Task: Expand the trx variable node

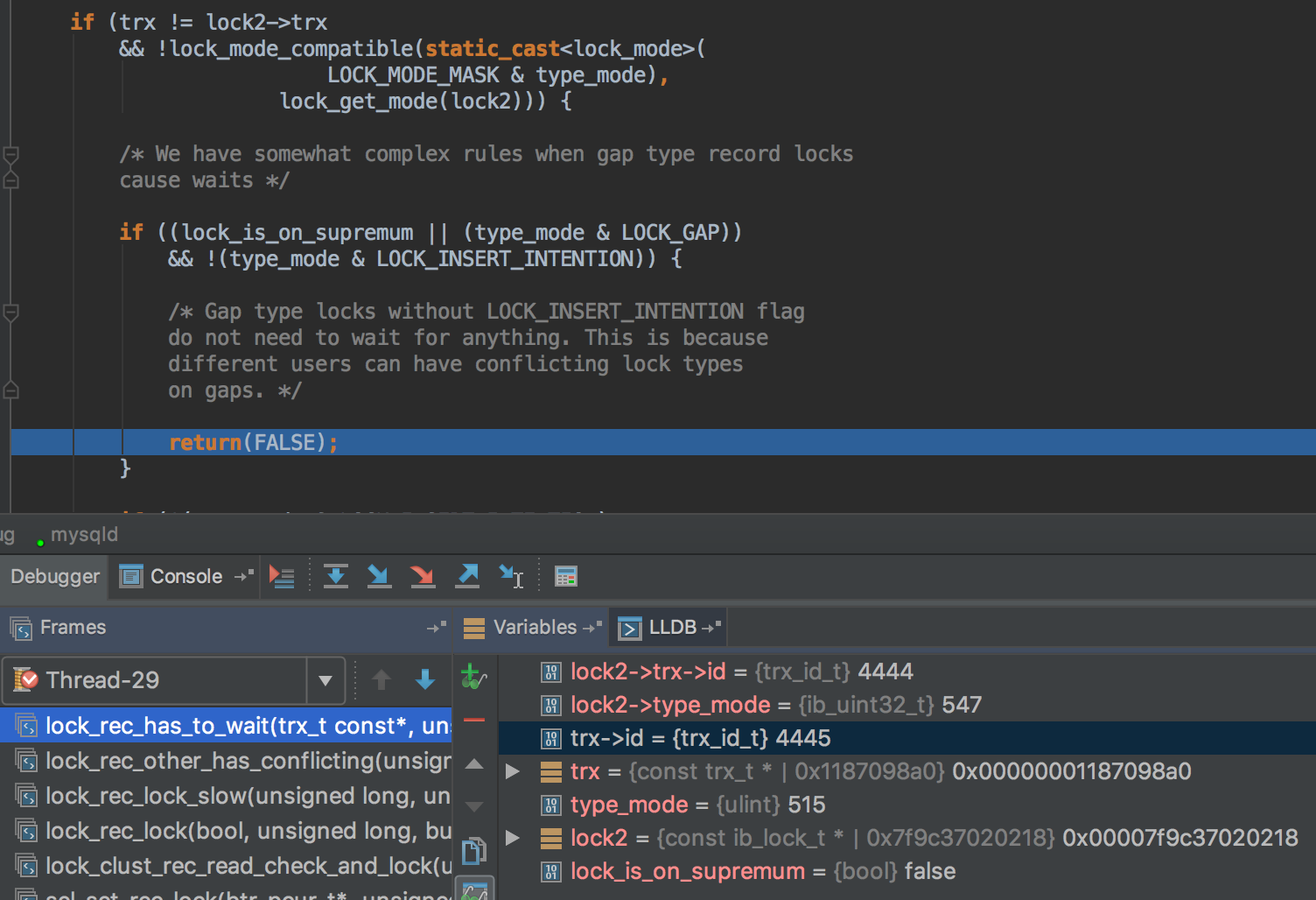Action: (x=513, y=771)
